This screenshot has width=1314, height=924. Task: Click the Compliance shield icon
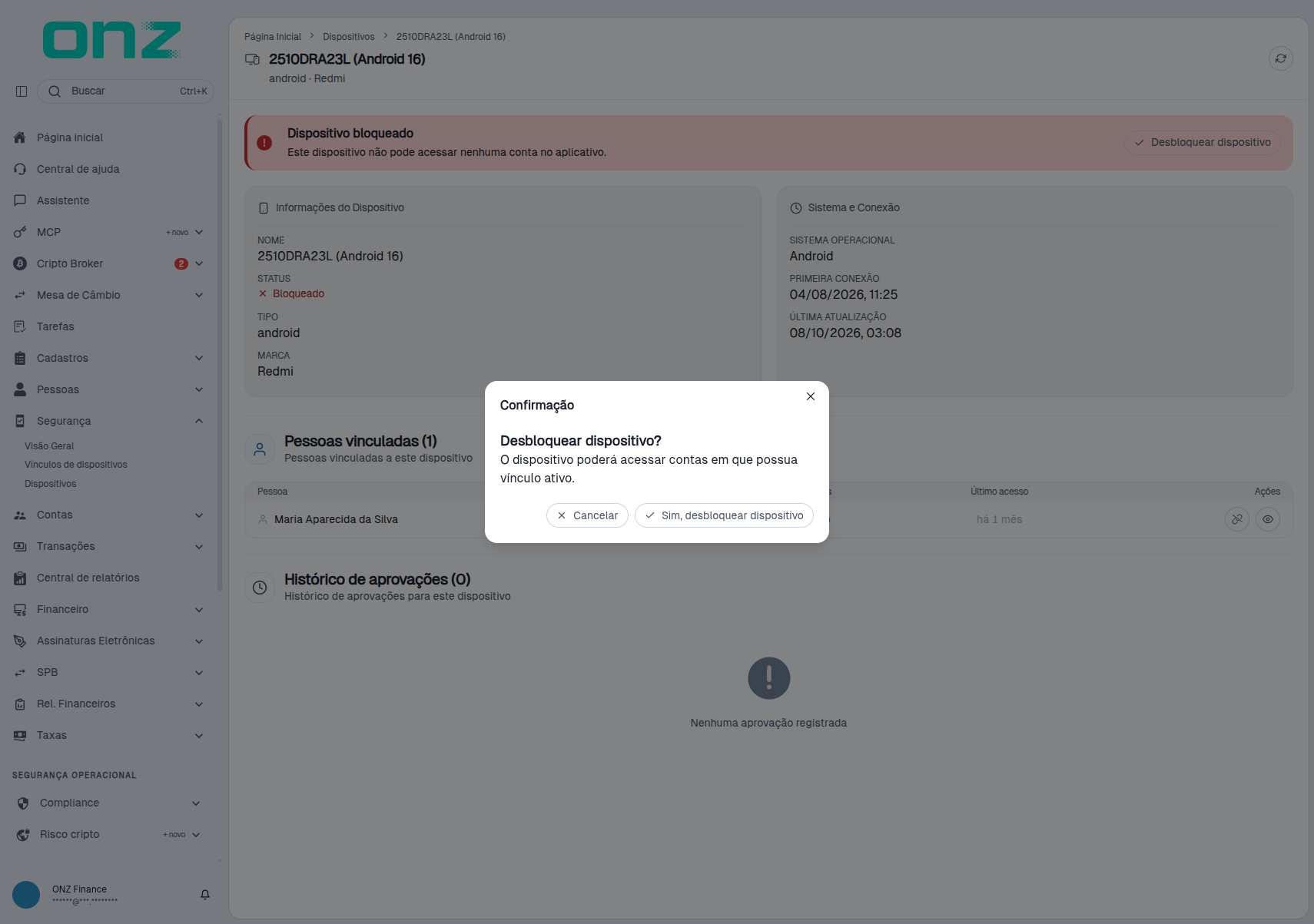click(23, 803)
